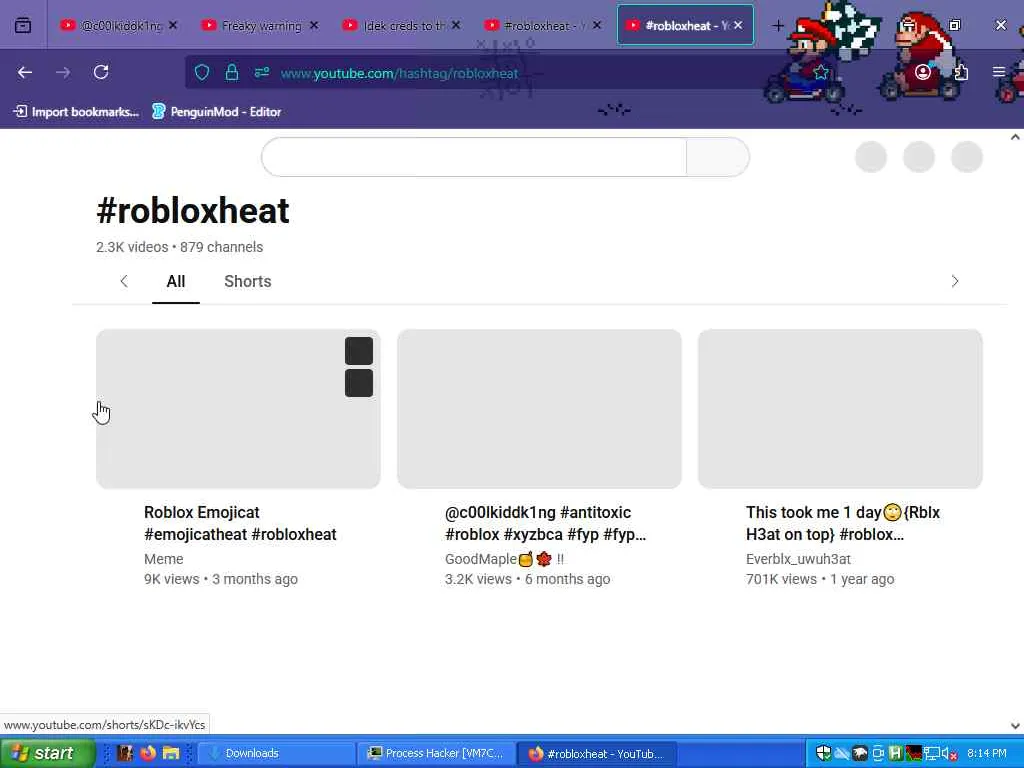The width and height of the screenshot is (1024, 768).
Task: Open 'This took me 1 day' video title
Action: (843, 523)
